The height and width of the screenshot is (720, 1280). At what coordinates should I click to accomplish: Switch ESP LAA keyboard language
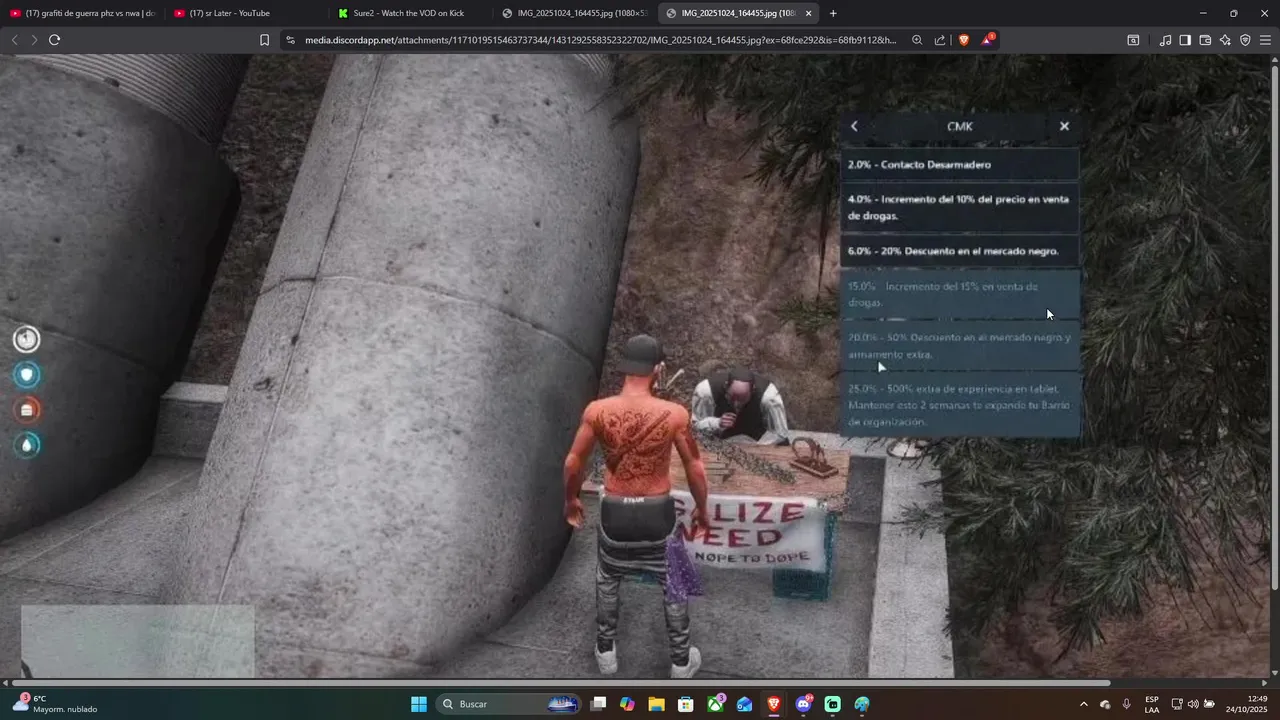pos(1152,704)
